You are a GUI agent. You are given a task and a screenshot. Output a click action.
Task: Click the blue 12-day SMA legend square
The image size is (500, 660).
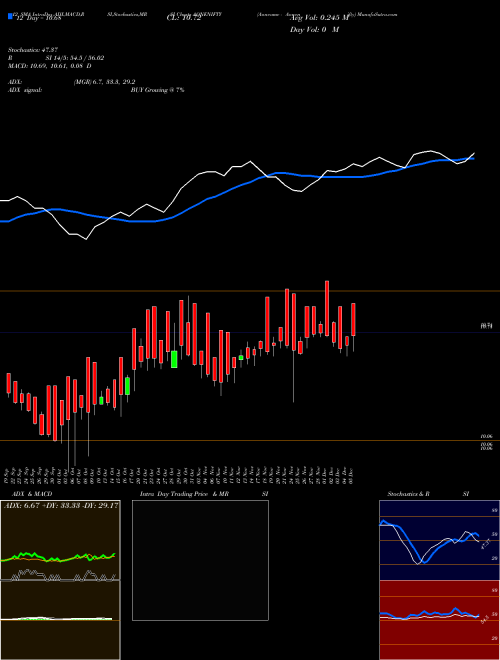10,16
